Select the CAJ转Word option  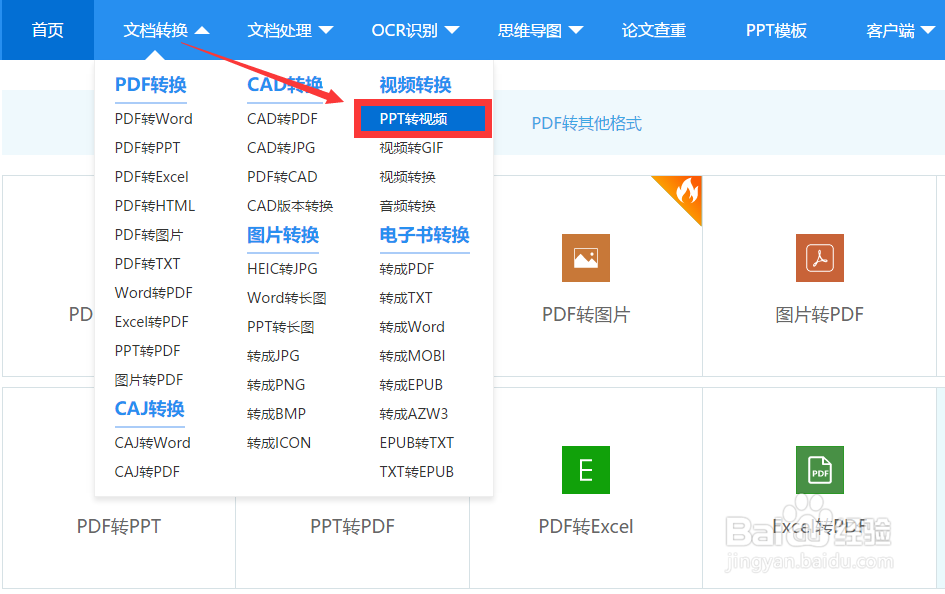tap(152, 442)
